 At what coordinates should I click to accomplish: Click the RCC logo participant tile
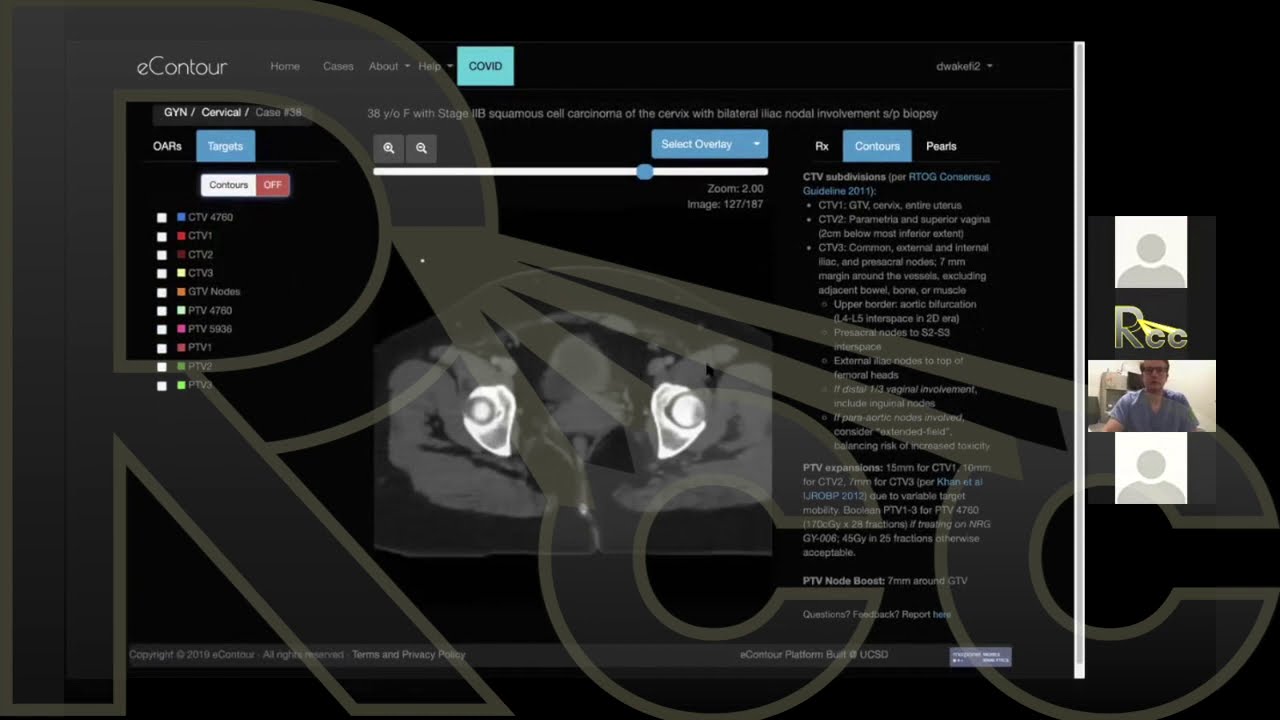tap(1151, 325)
